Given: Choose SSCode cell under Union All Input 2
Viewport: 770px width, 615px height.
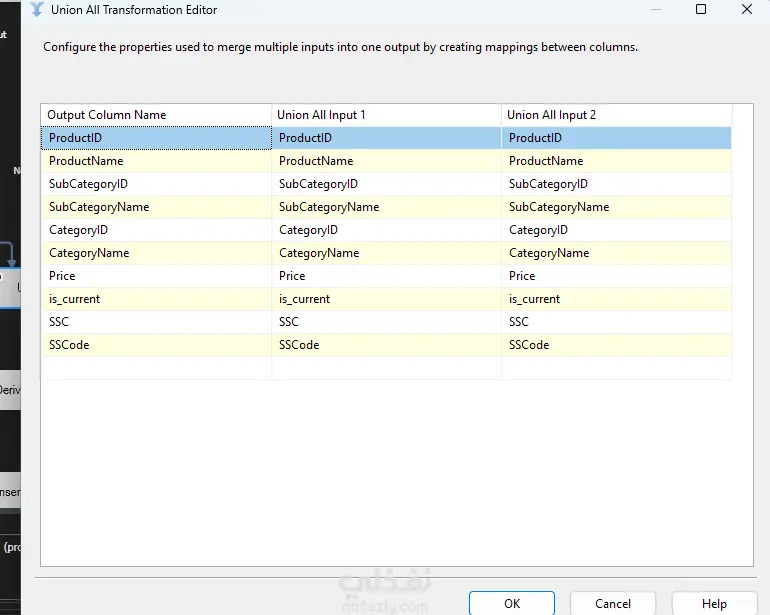Looking at the screenshot, I should [617, 345].
